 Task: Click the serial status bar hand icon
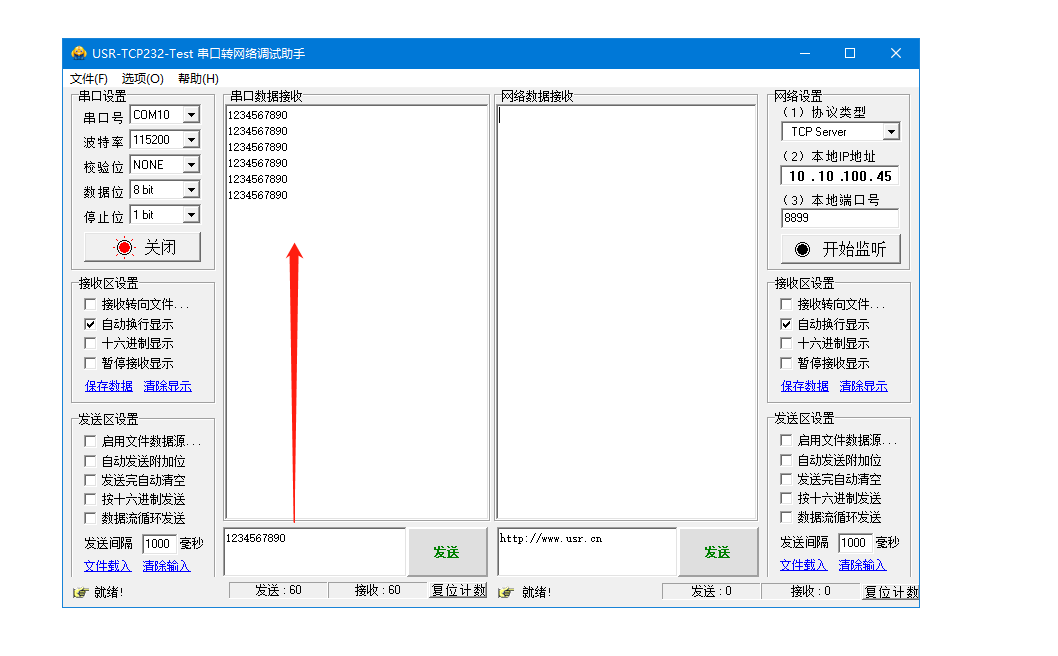(x=81, y=593)
